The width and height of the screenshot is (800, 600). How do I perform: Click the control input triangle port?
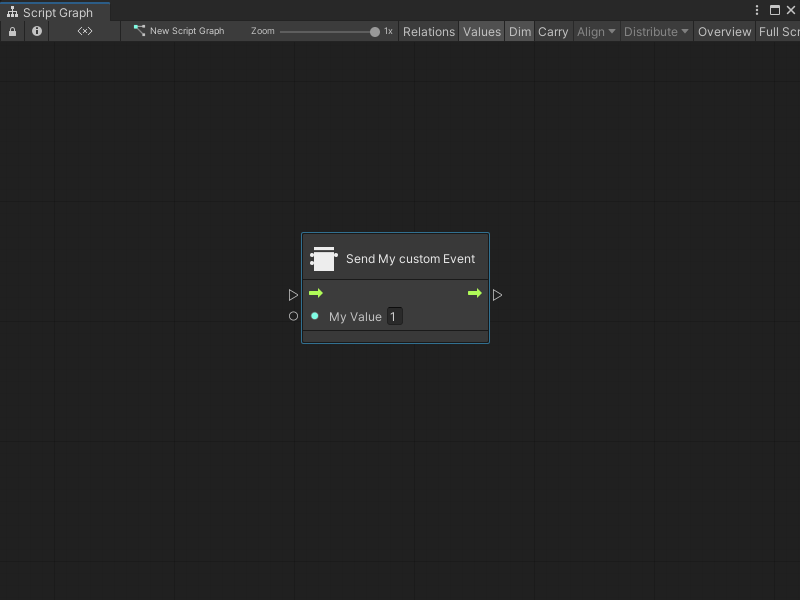(293, 295)
